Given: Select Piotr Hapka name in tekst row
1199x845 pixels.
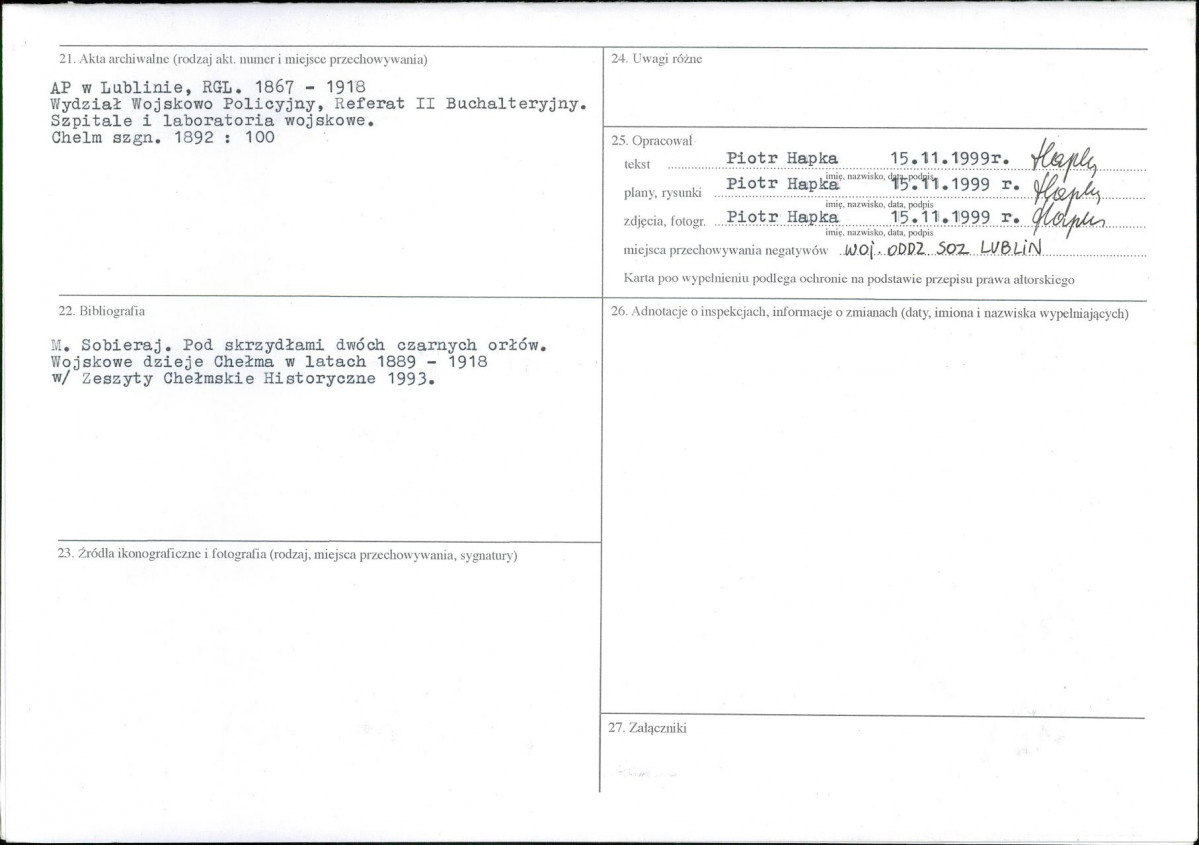Looking at the screenshot, I should 781,158.
